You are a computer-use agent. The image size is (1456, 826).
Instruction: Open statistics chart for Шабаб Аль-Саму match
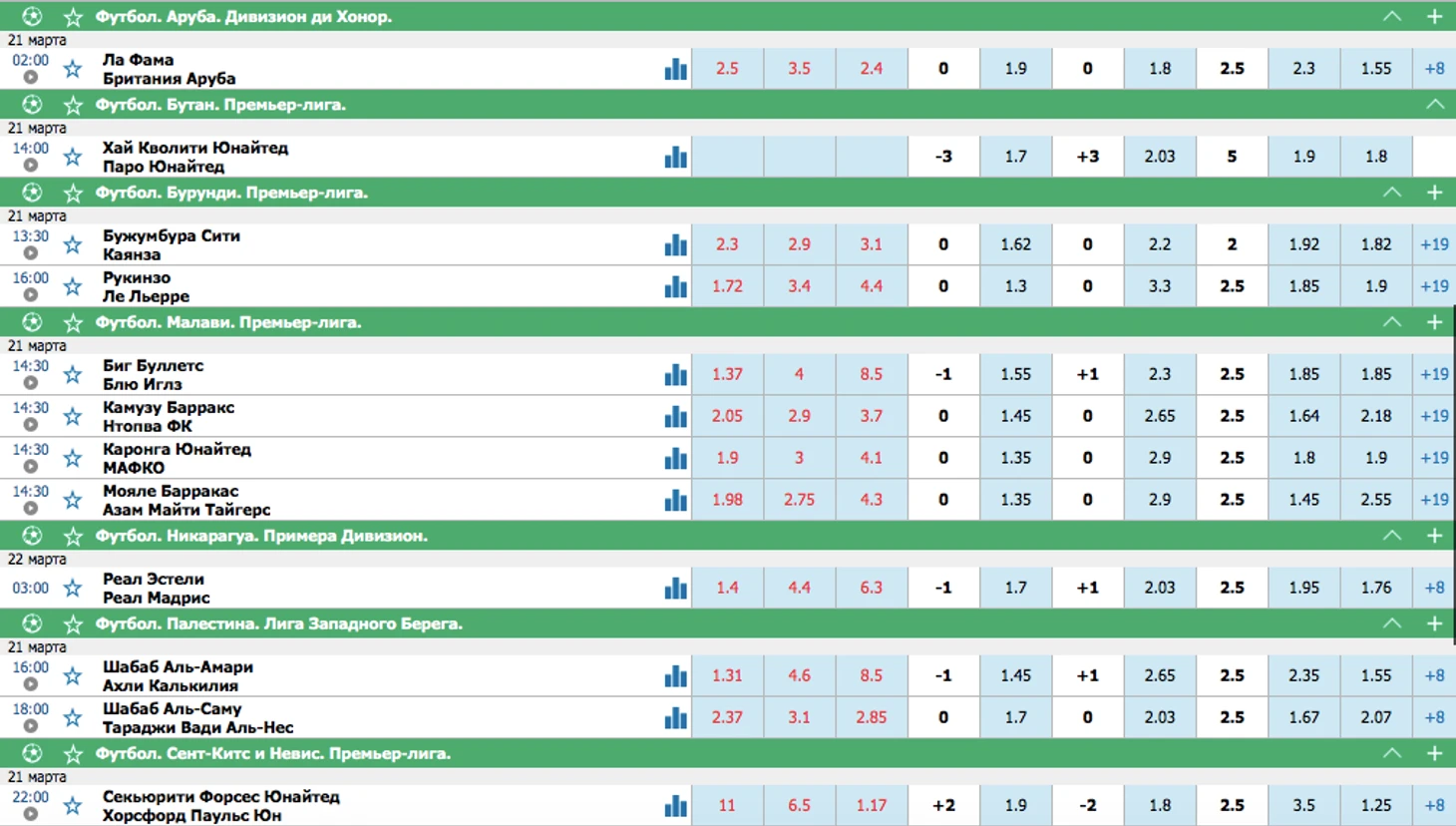click(x=675, y=717)
